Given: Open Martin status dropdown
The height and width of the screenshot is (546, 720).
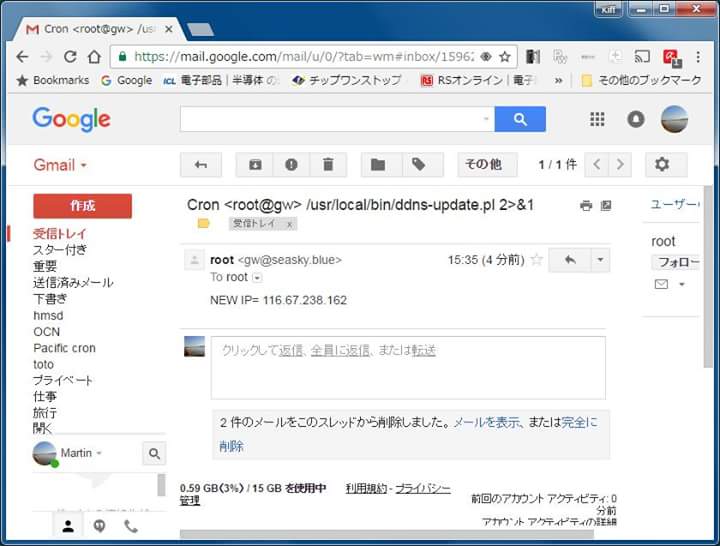Looking at the screenshot, I should [99, 453].
